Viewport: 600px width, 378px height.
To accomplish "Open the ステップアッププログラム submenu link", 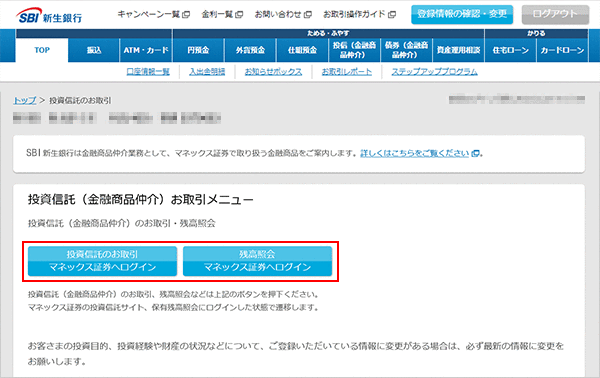I will (434, 72).
